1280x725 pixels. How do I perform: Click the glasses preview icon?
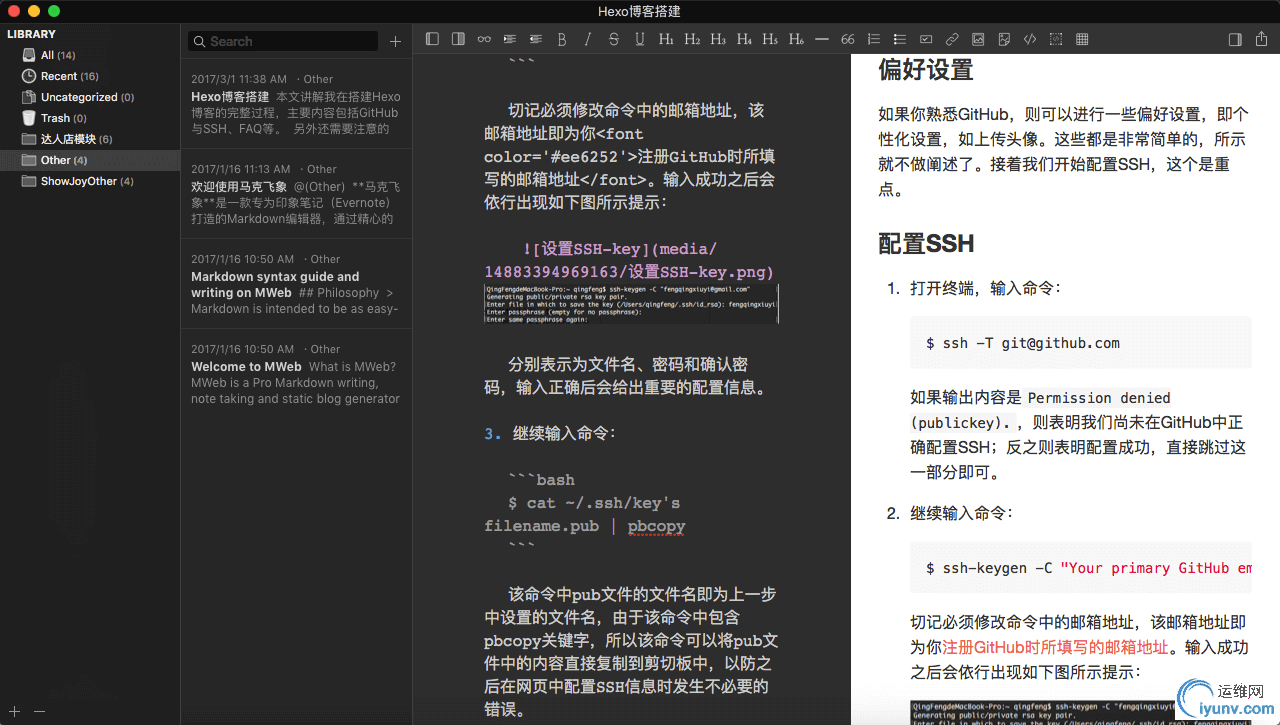pos(484,39)
